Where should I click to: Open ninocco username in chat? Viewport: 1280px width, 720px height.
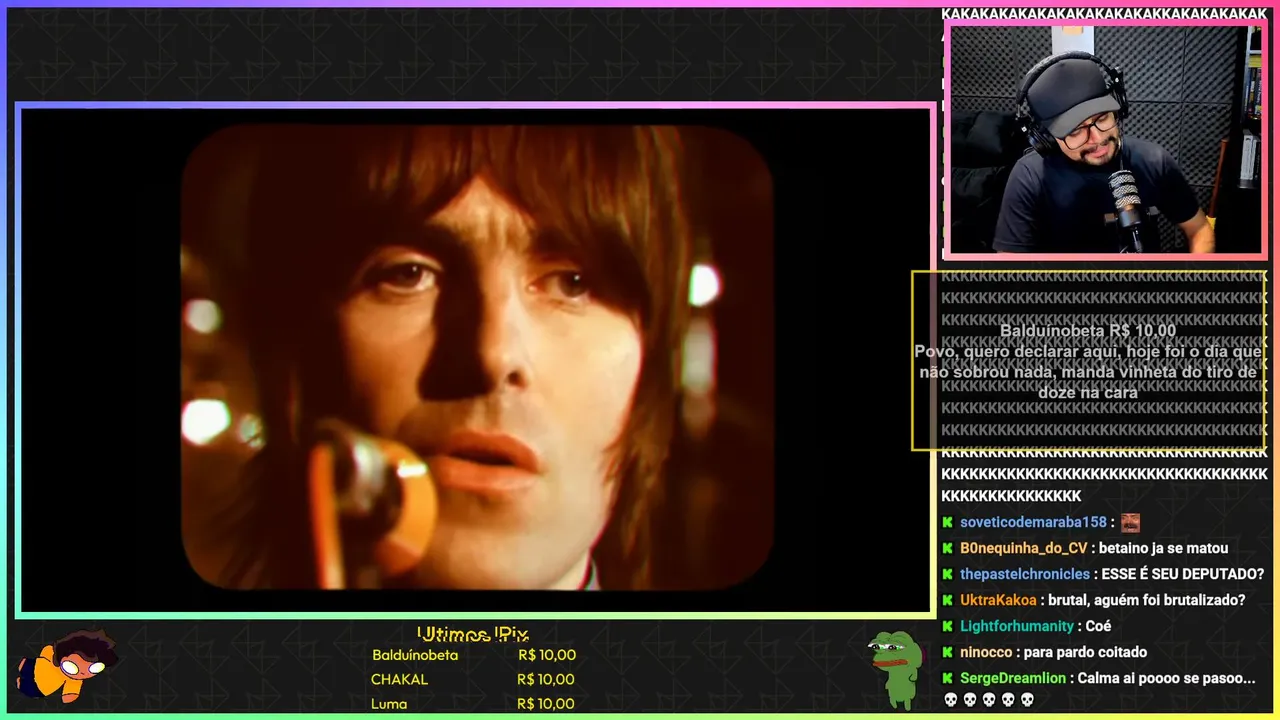pyautogui.click(x=986, y=652)
